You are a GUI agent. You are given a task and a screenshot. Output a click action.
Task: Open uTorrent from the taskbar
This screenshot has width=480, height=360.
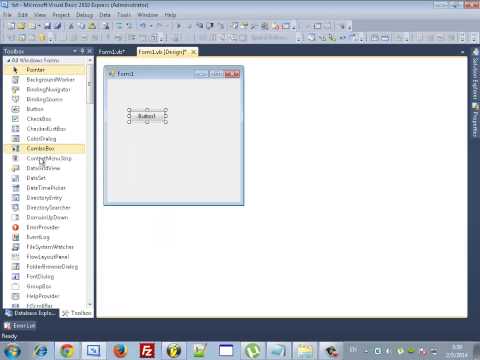pyautogui.click(x=252, y=351)
